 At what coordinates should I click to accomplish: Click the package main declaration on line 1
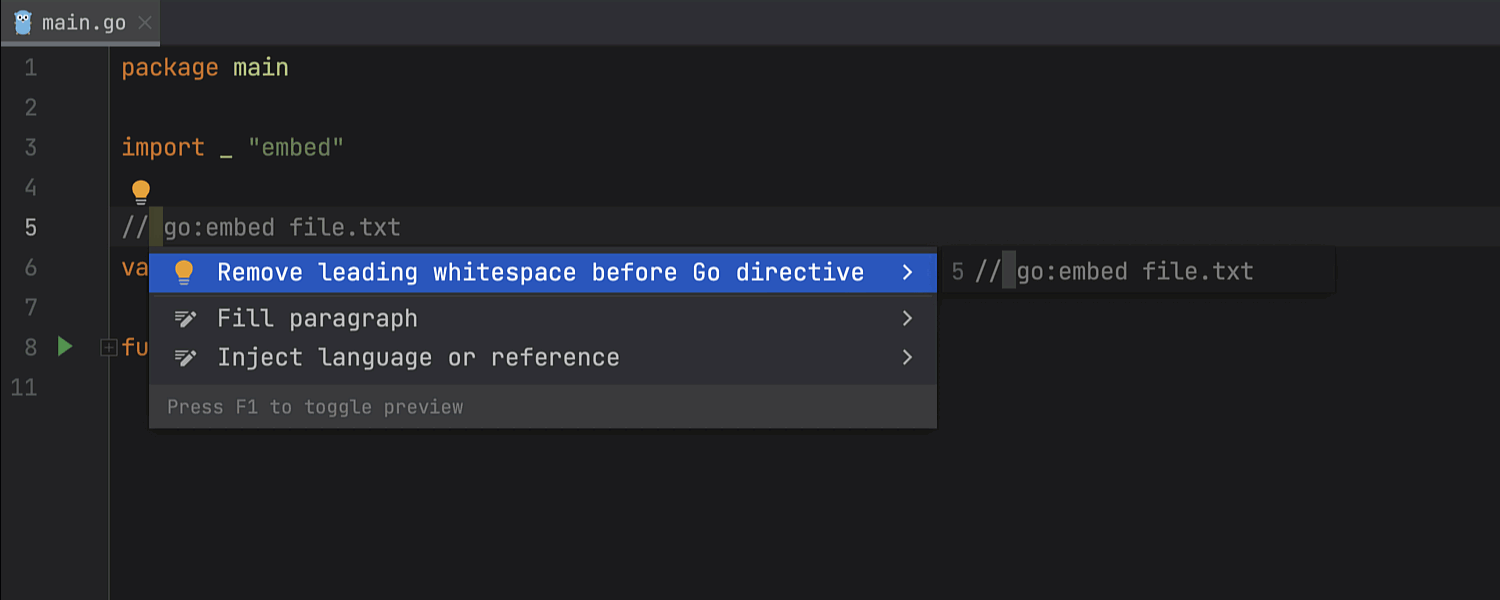tap(205, 68)
